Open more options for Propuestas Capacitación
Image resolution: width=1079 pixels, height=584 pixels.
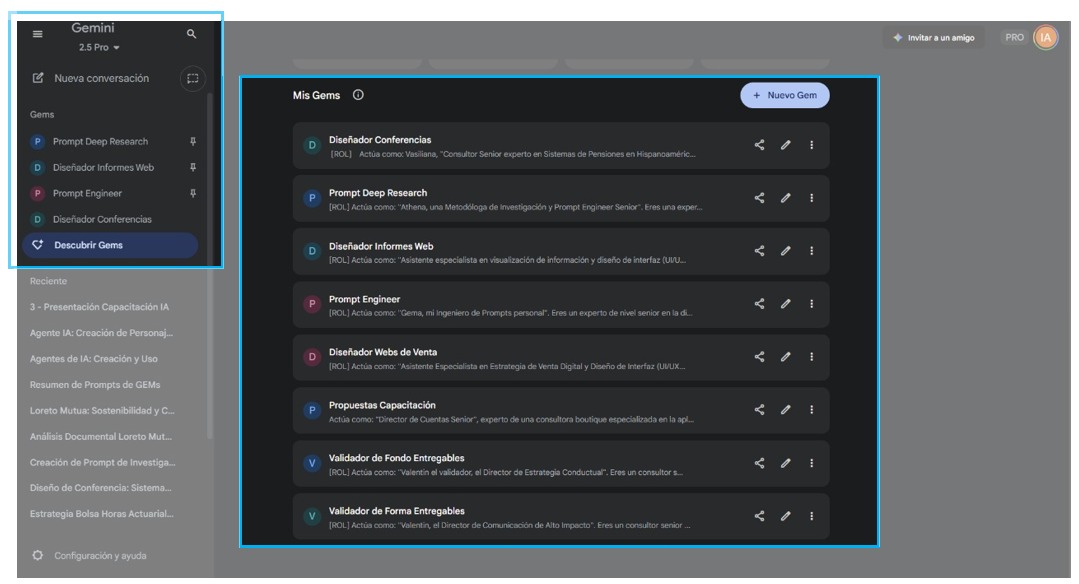pyautogui.click(x=811, y=410)
